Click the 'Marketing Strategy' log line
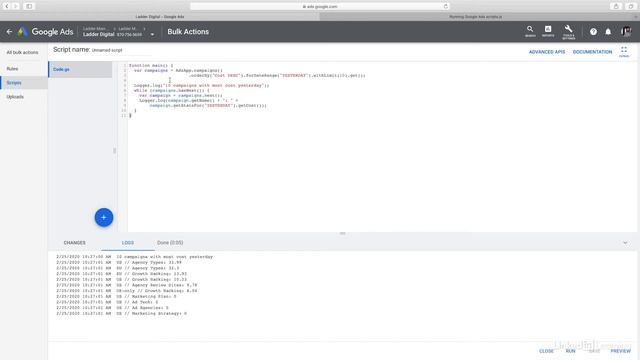The image size is (640, 360). [x=121, y=313]
